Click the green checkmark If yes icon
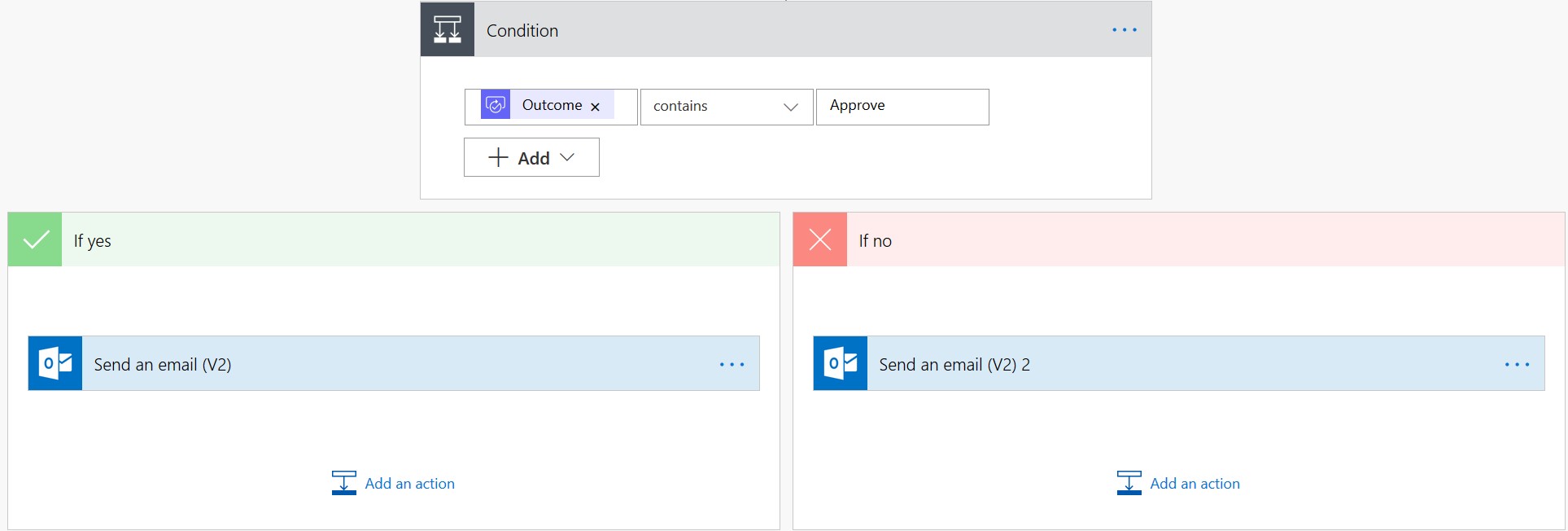Screen dimensions: 1568x531 click(x=35, y=239)
